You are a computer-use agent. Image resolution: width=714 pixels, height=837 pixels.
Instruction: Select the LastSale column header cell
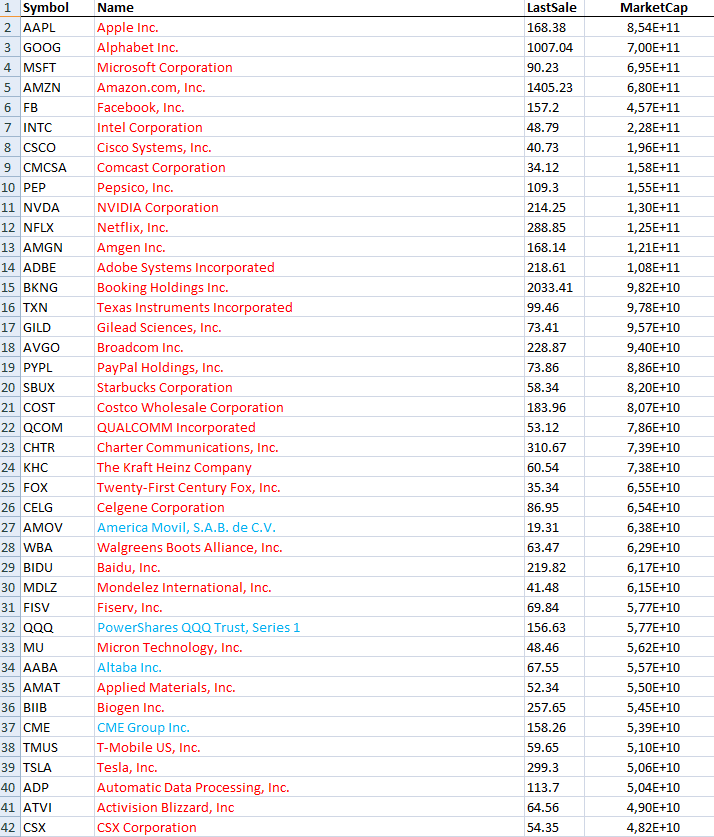[x=554, y=8]
